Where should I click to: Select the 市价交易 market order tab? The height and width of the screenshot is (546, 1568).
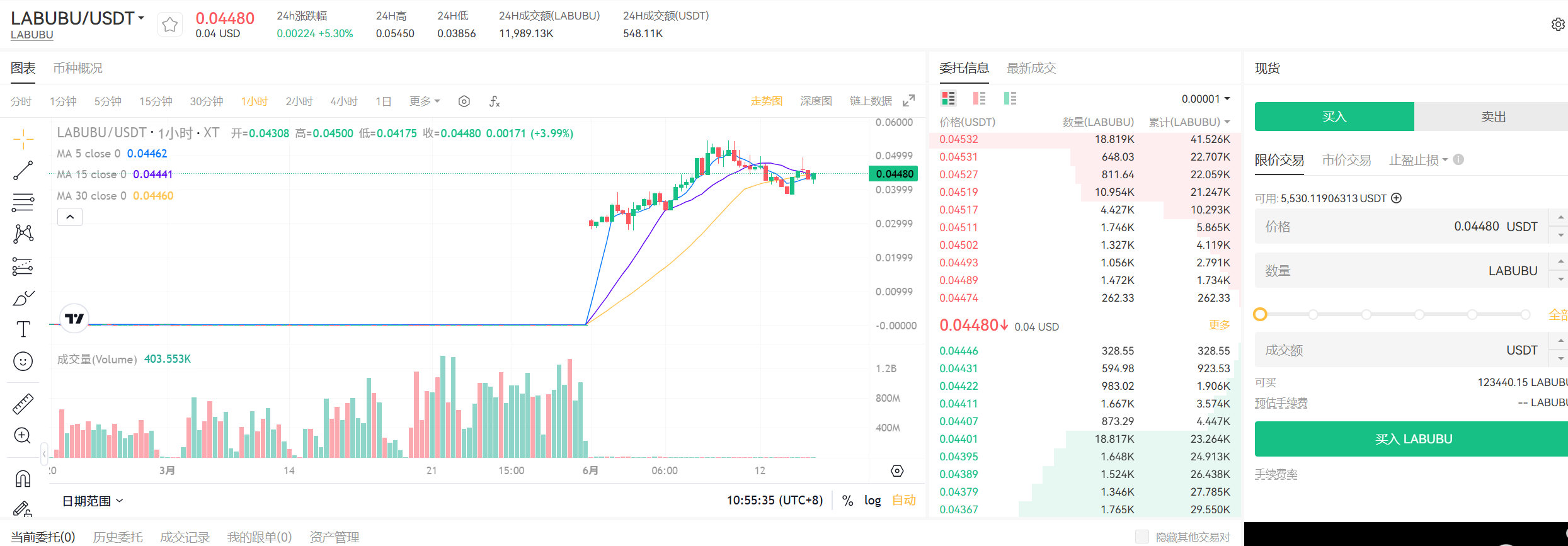[x=1346, y=160]
